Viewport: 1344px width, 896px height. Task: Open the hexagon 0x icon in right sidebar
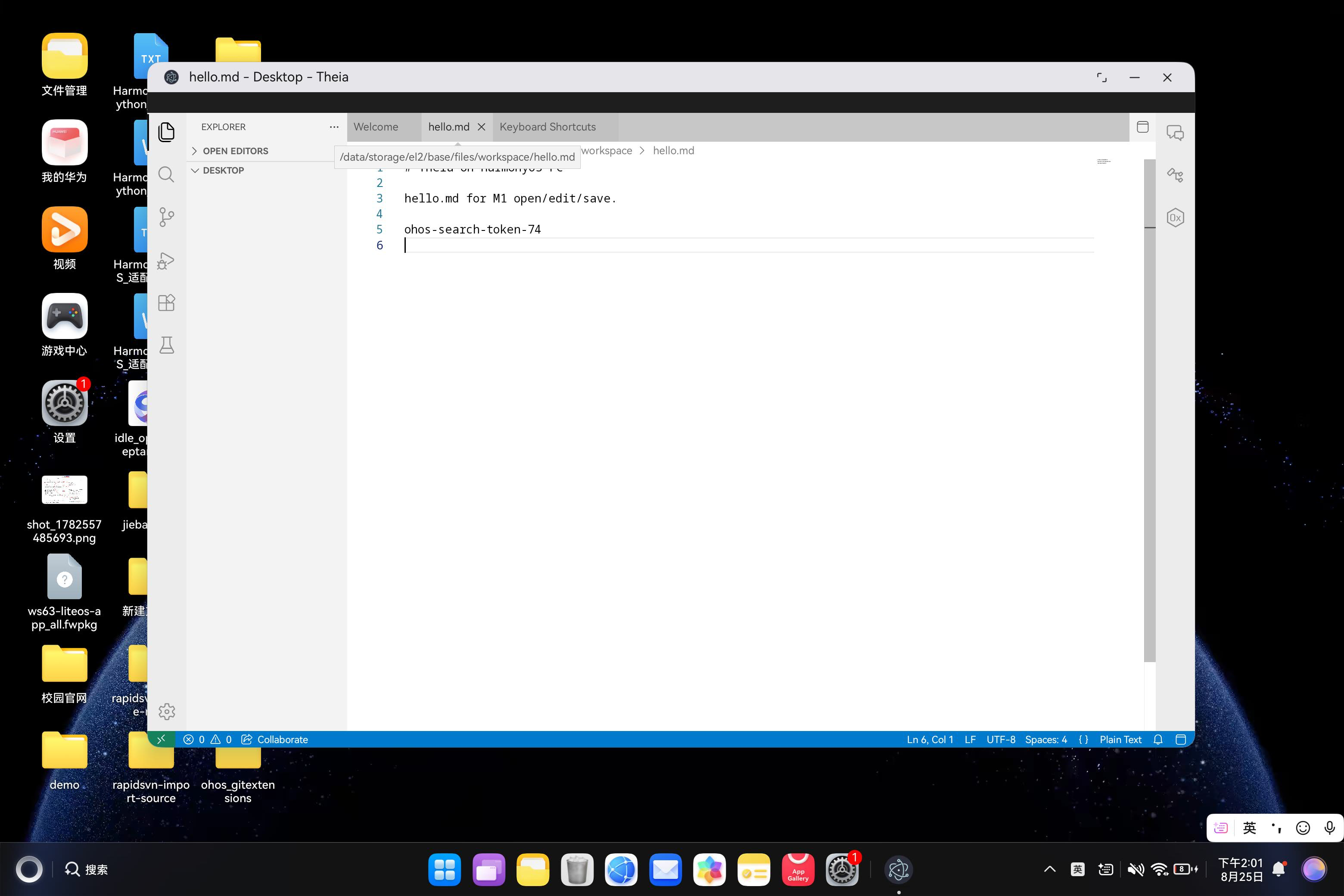point(1175,218)
